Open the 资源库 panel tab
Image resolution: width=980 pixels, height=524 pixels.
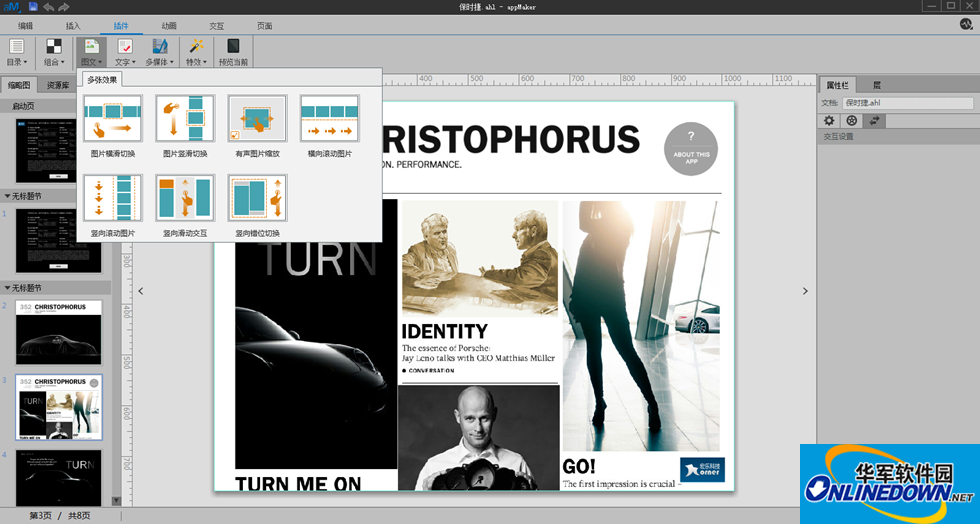click(x=58, y=85)
